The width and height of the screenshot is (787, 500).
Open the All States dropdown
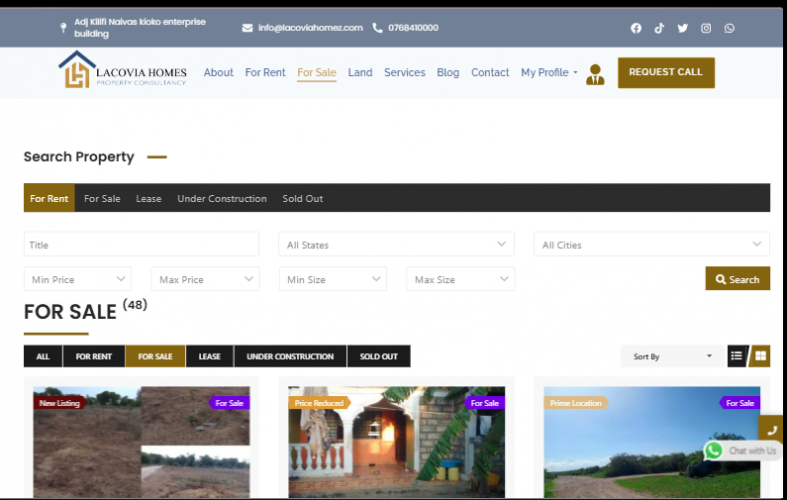(x=397, y=244)
